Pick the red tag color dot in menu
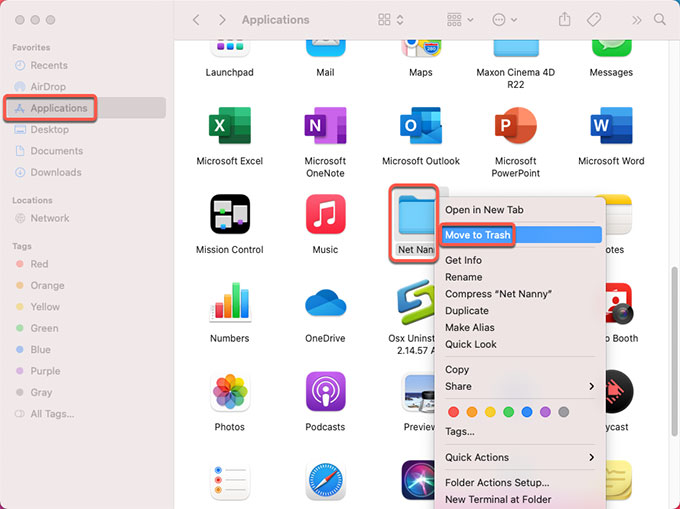The height and width of the screenshot is (509, 680). pyautogui.click(x=453, y=412)
